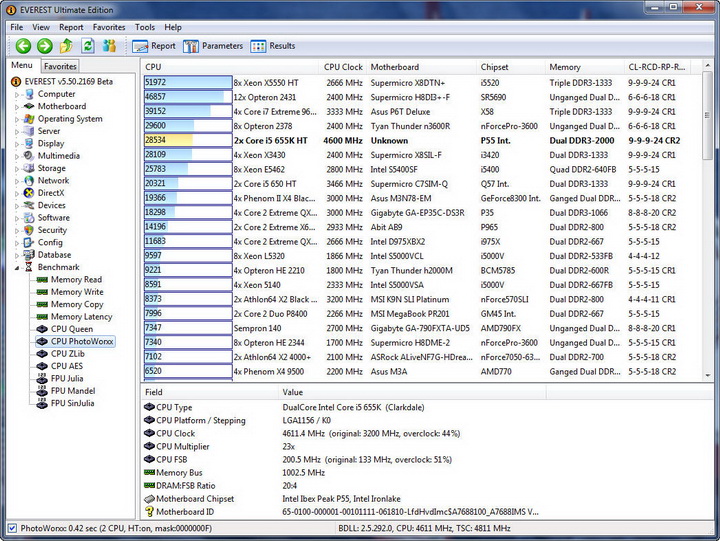Screen dimensions: 720x541
Task: Open the View menu
Action: click(41, 28)
